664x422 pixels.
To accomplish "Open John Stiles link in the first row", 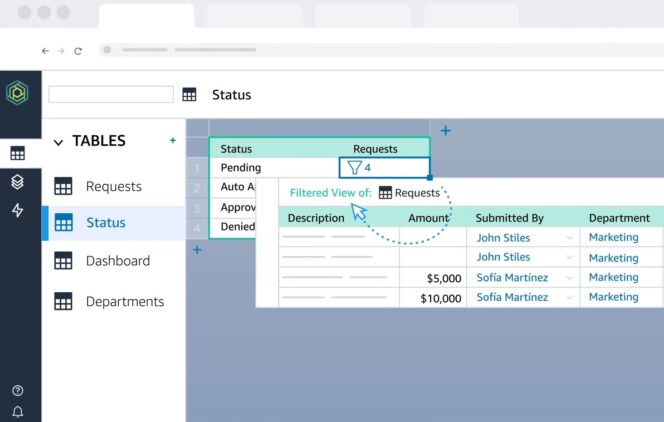I will [x=503, y=238].
